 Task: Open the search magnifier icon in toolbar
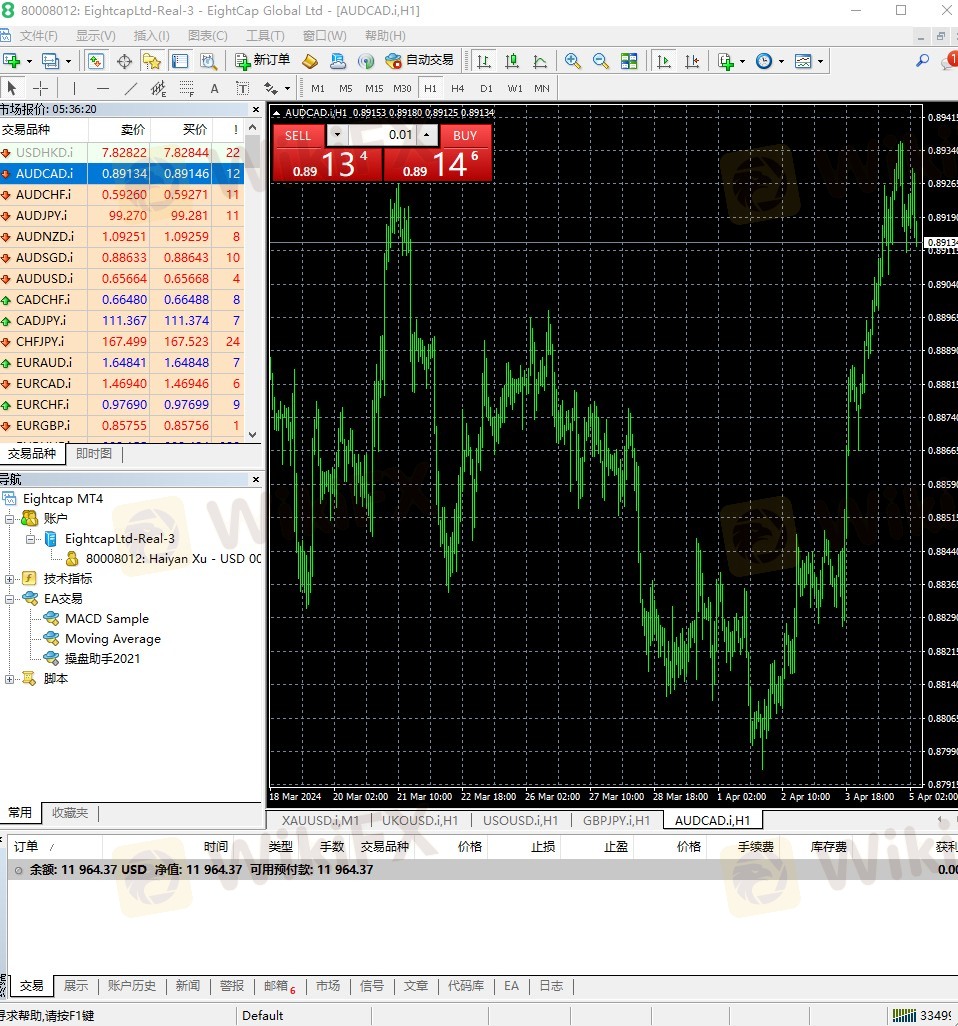click(922, 61)
